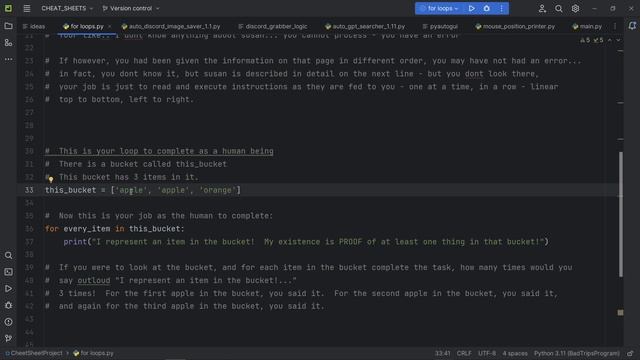Open the Terminal tool window
Viewport: 640px width, 360px height.
(8, 272)
